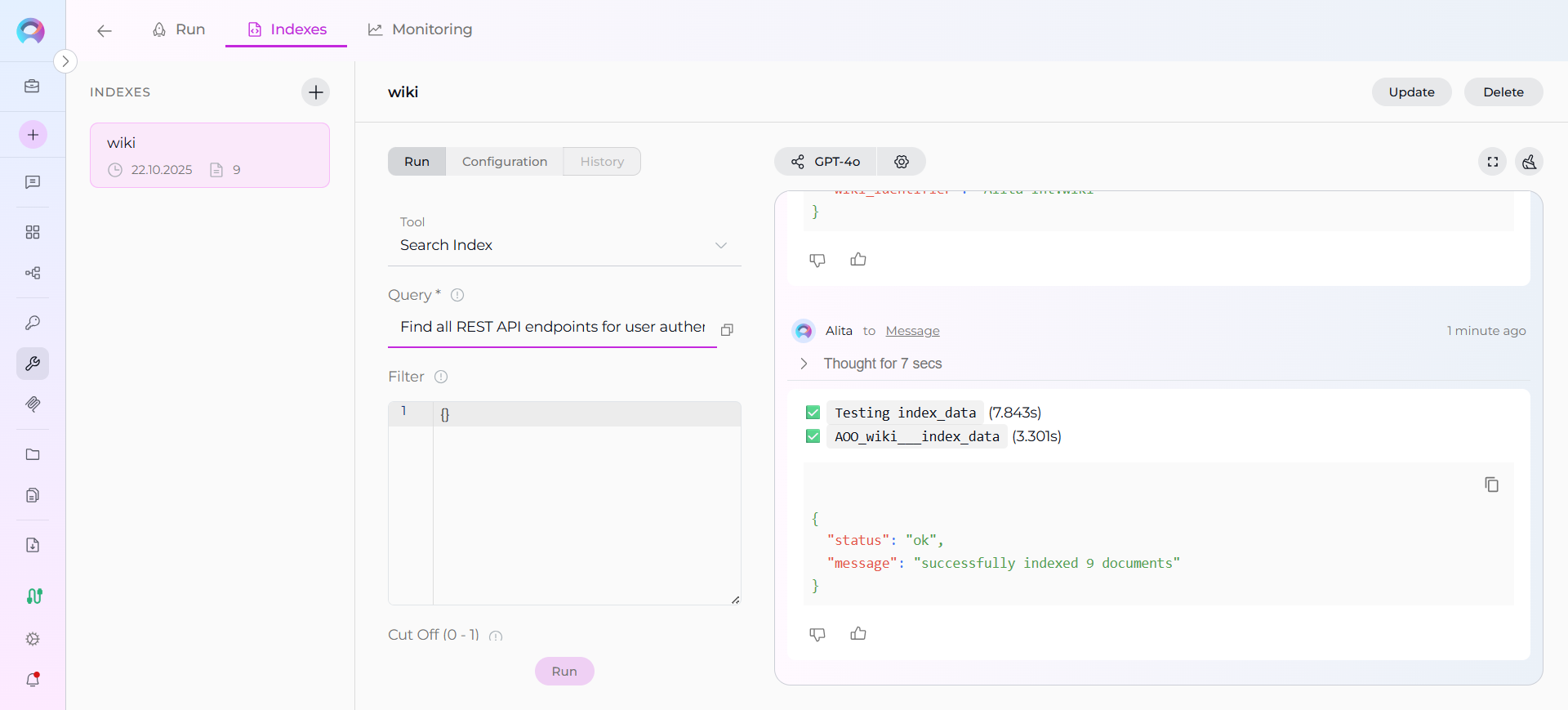Screen dimensions: 1568x710
Task: Open model settings gear next to GPT-4o
Action: [902, 162]
